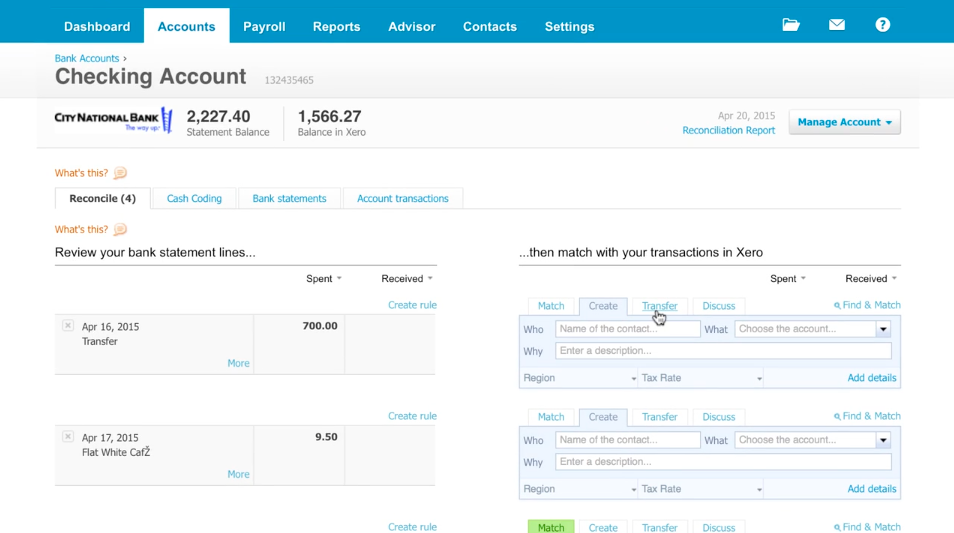Screen dimensions: 954x533
Task: Select Transfer tab for the 700.00 transaction
Action: coord(660,306)
